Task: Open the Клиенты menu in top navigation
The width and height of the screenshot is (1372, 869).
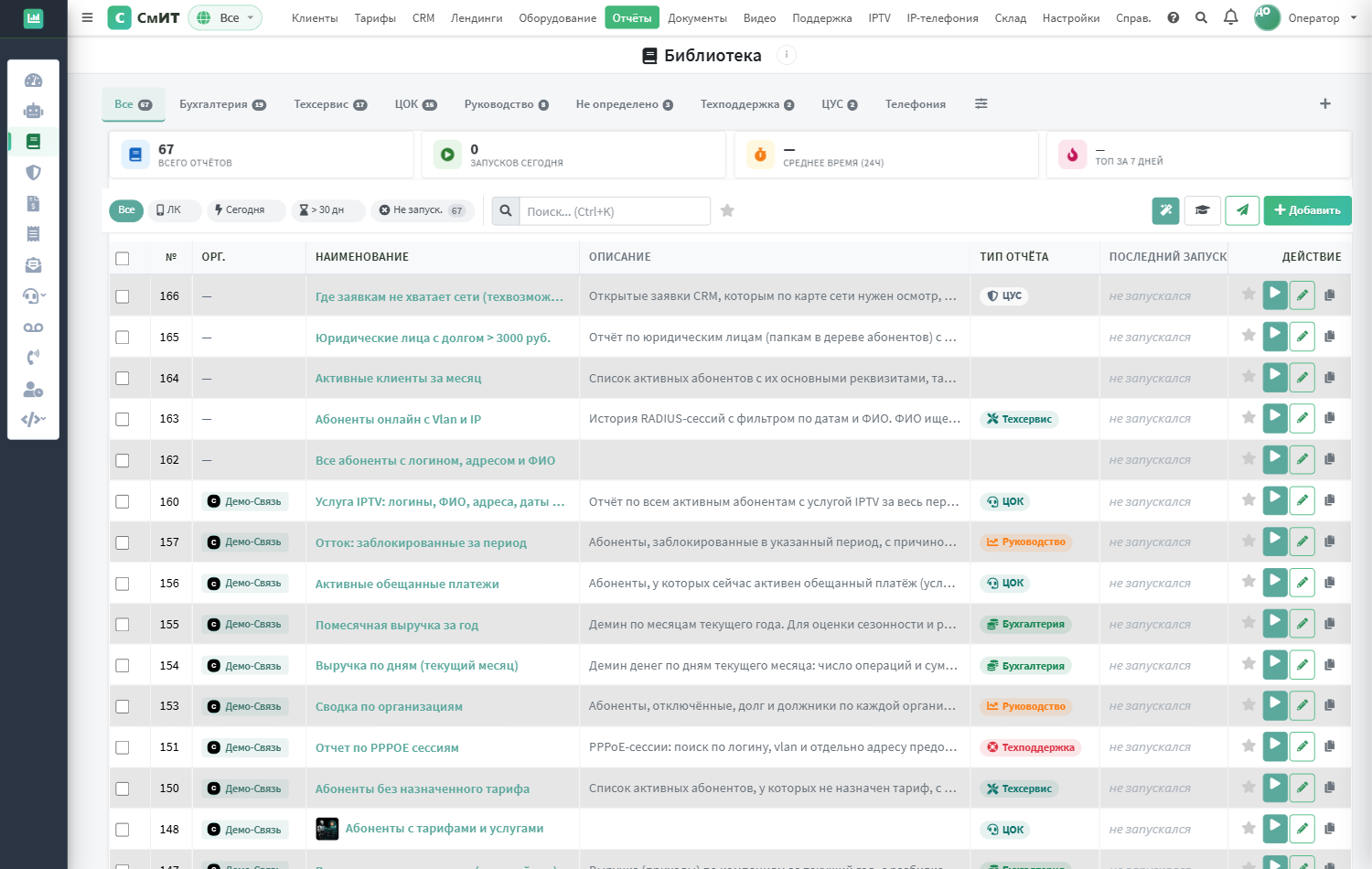Action: (315, 17)
